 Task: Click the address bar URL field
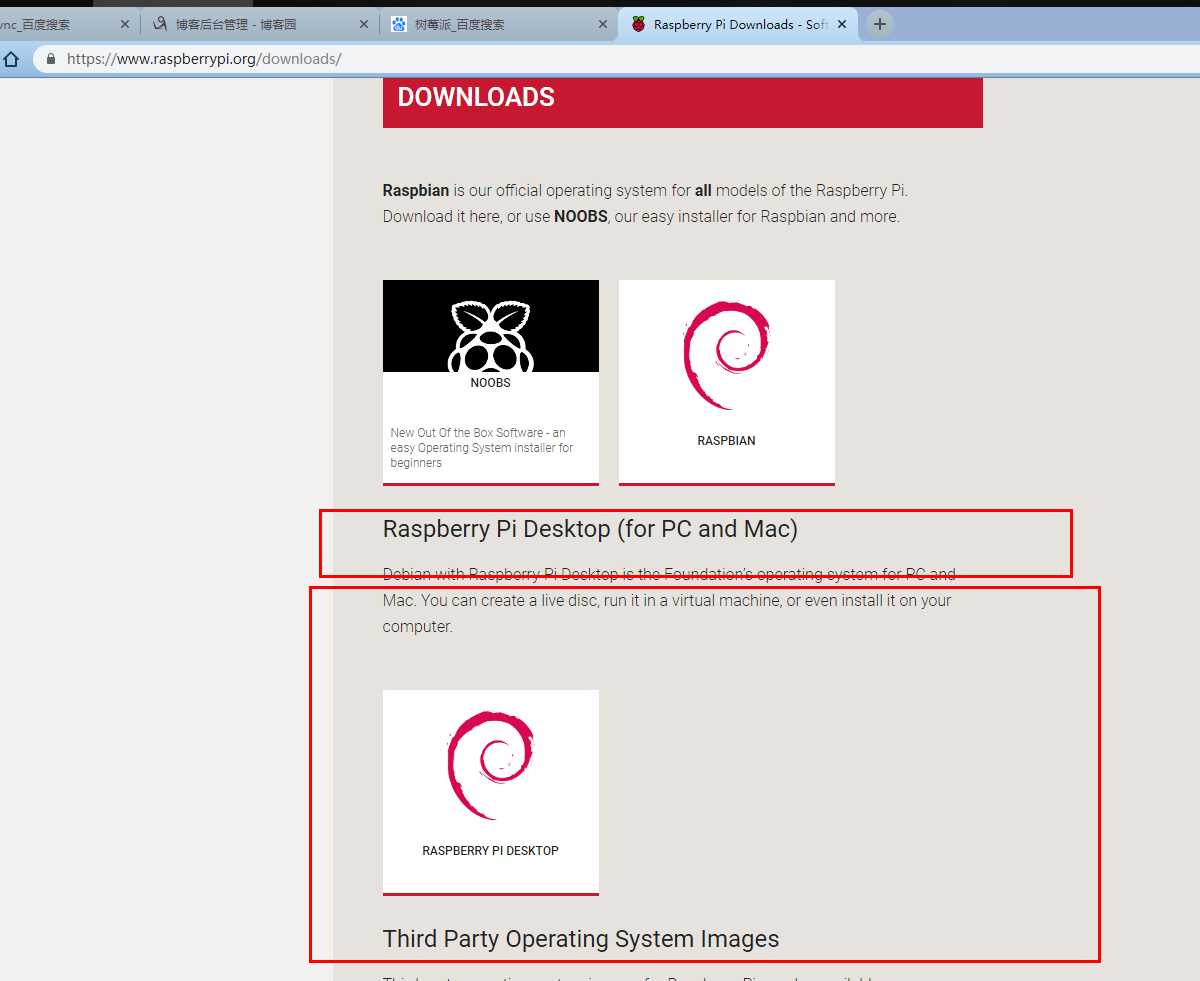(x=617, y=59)
